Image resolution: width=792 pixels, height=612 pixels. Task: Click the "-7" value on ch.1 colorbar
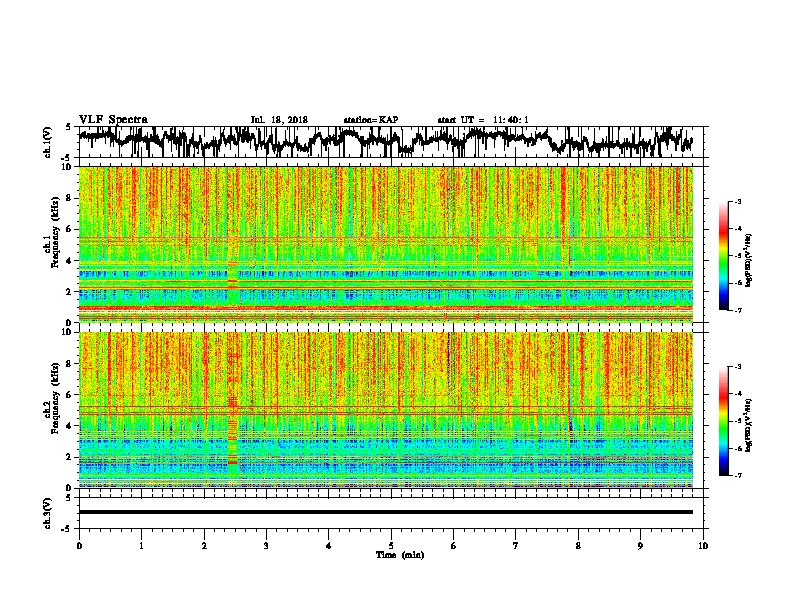click(x=737, y=310)
